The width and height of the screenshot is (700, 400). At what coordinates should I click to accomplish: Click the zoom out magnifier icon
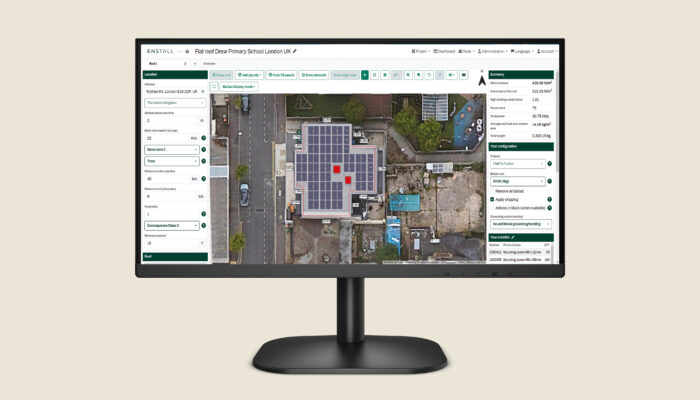[x=420, y=74]
